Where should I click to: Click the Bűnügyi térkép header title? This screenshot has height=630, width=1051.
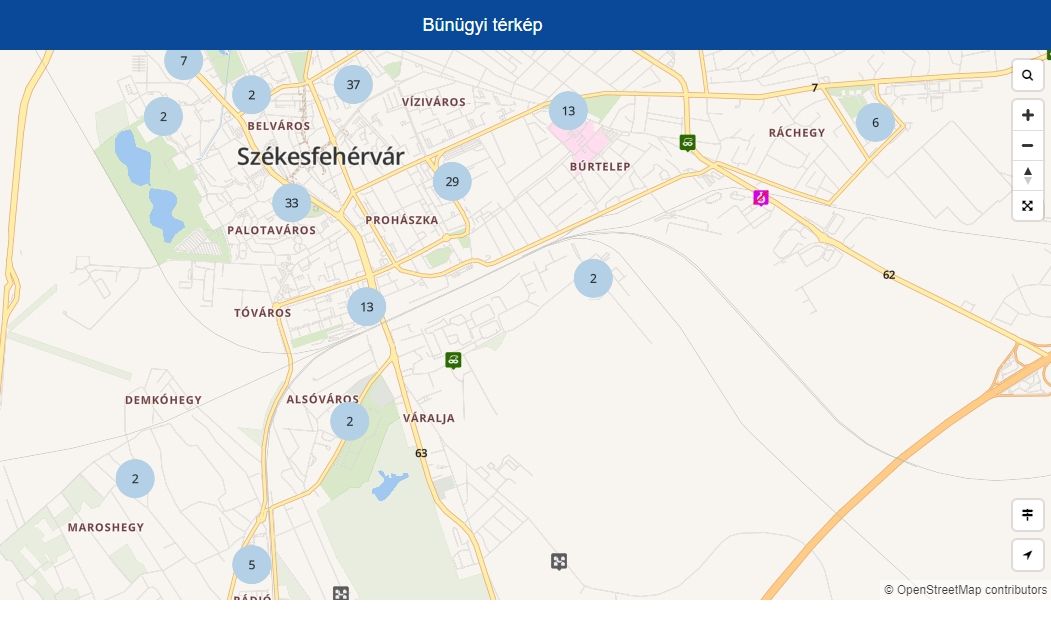[483, 25]
